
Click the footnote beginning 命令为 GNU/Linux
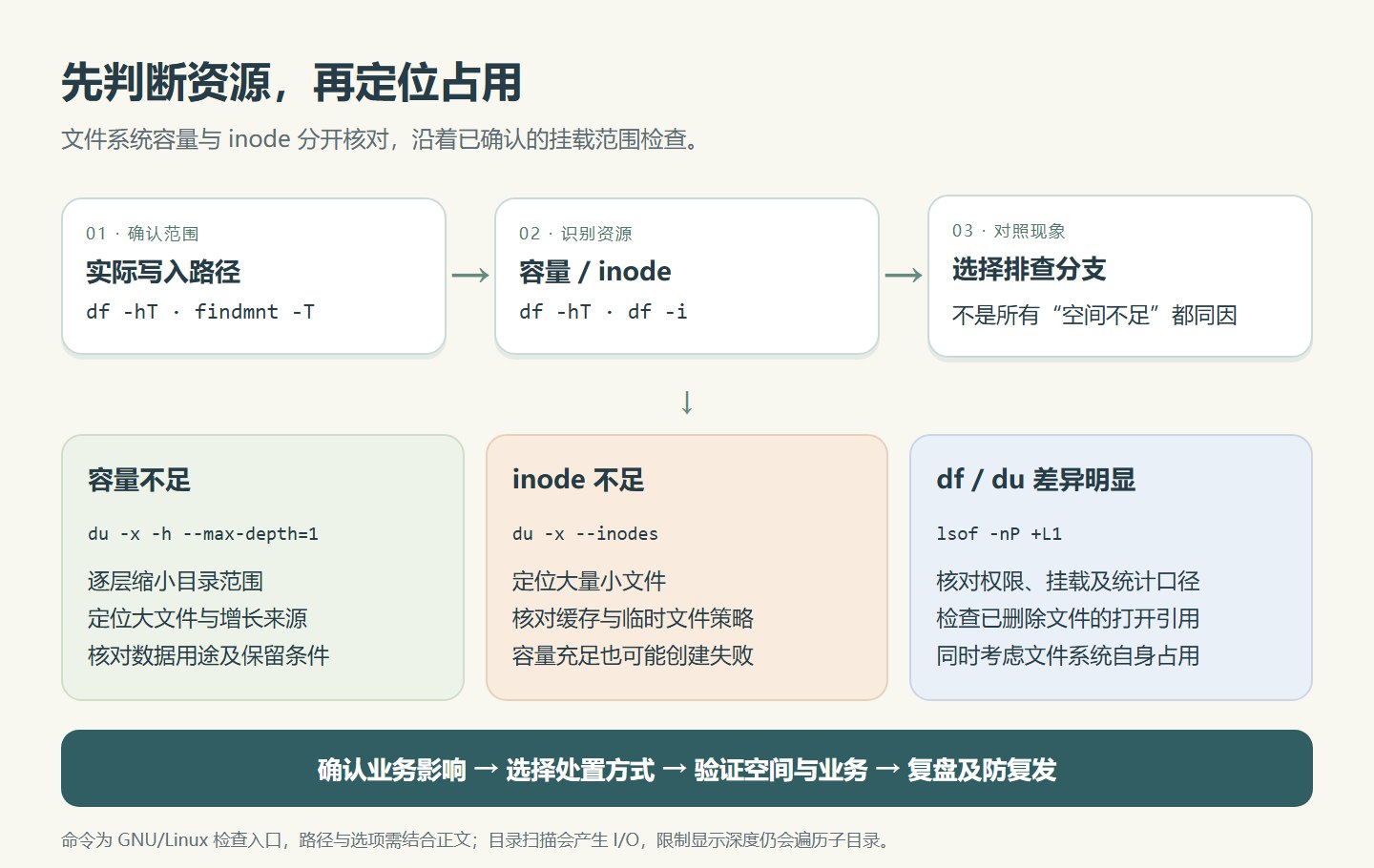[478, 840]
